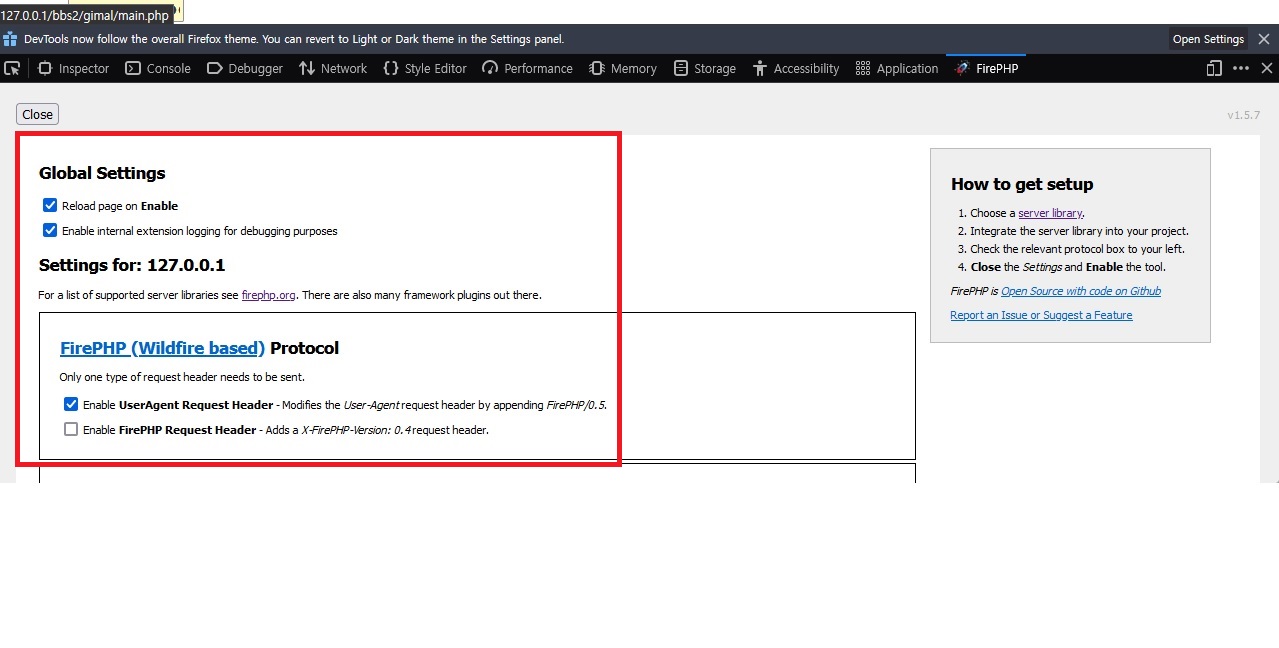Open the Style Editor tab

(x=425, y=68)
